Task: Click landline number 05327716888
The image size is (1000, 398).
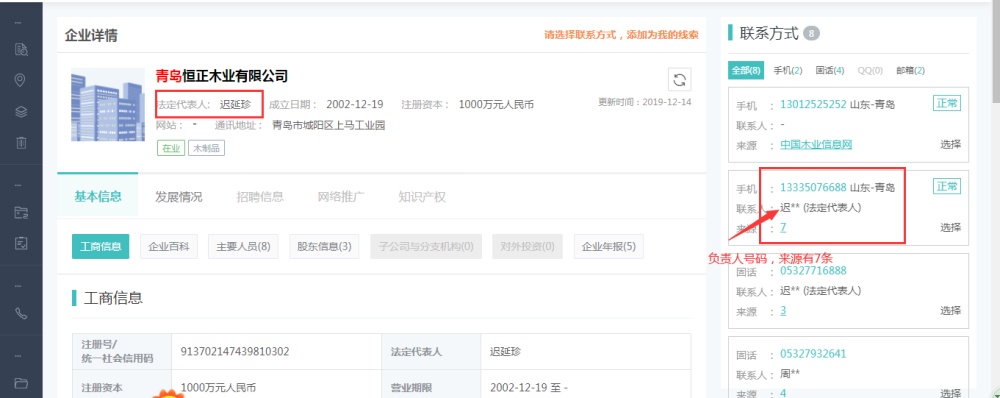Action: coord(813,270)
